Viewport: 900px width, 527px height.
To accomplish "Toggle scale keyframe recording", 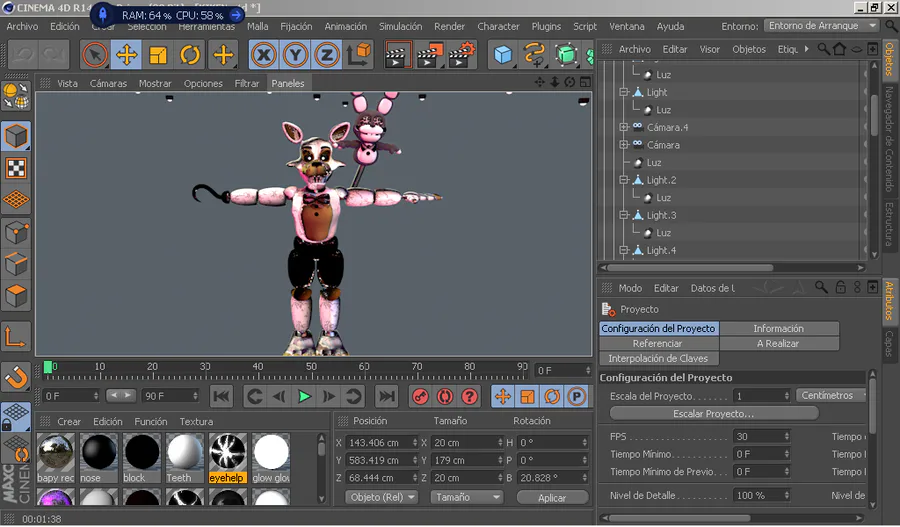I will (527, 396).
